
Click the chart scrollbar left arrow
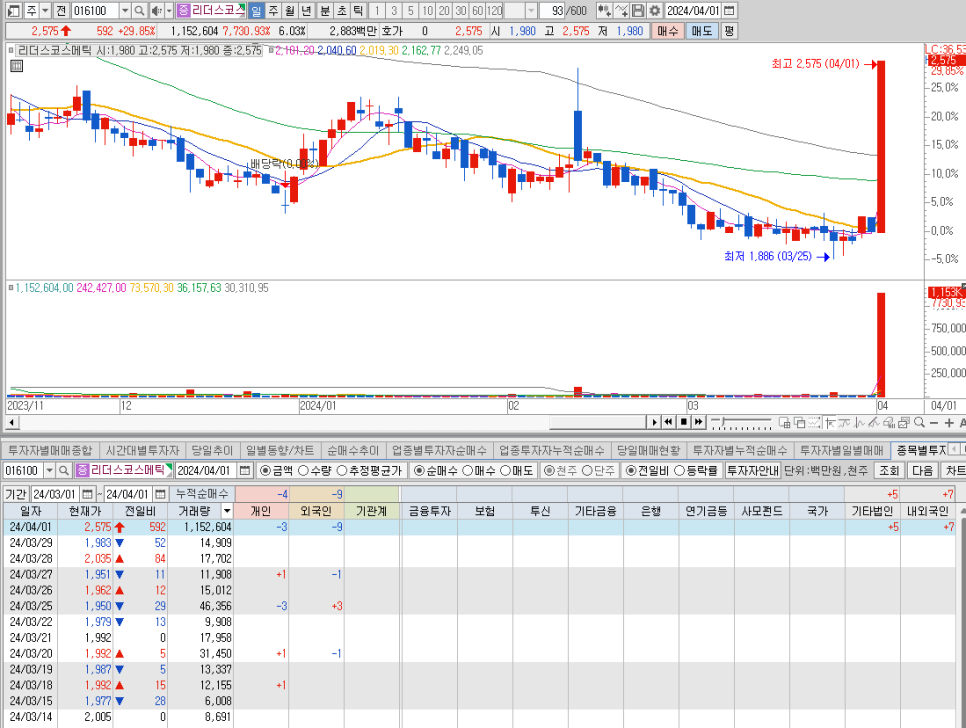tap(12, 422)
